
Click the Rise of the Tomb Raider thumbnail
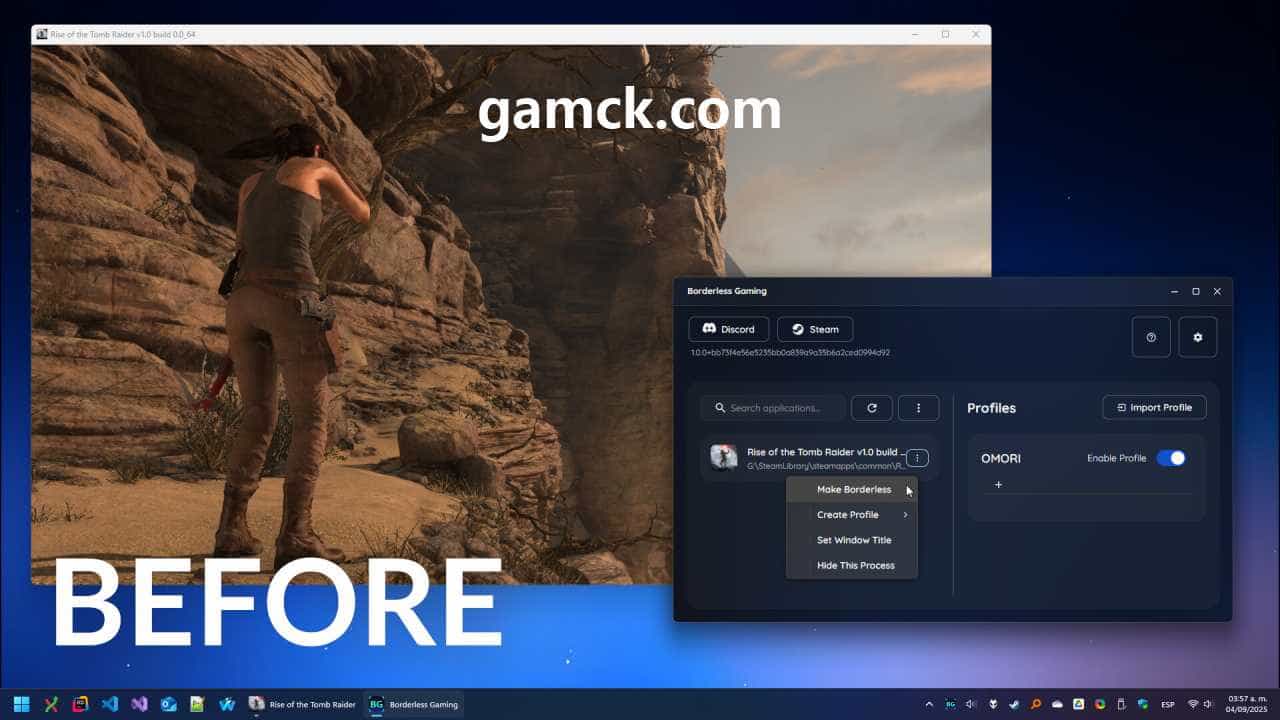(x=724, y=458)
